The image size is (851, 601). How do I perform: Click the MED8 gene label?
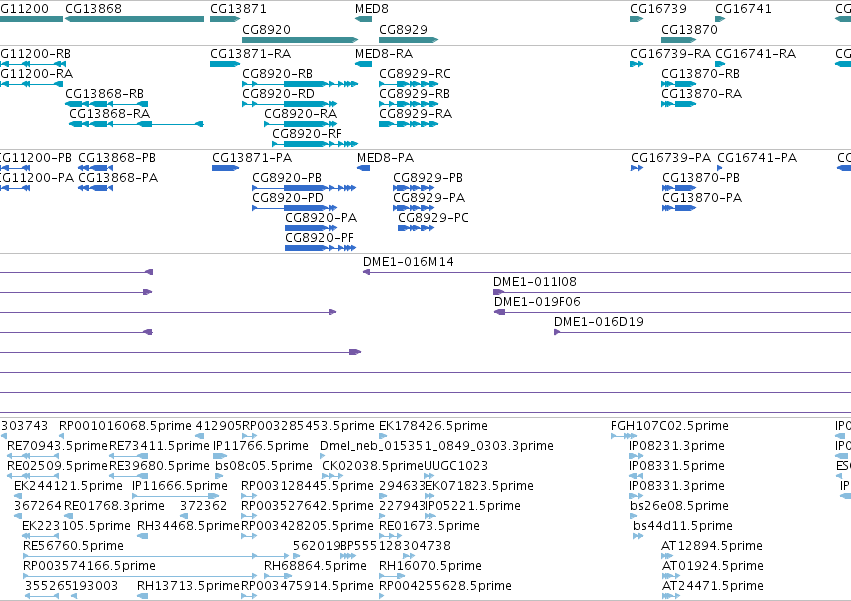(x=372, y=9)
